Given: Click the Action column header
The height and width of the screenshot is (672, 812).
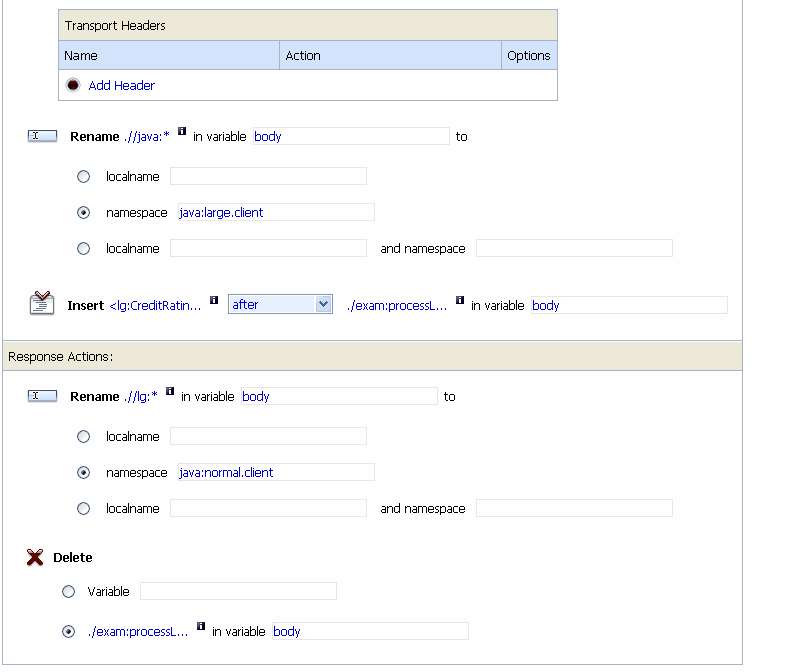Looking at the screenshot, I should click(x=390, y=55).
